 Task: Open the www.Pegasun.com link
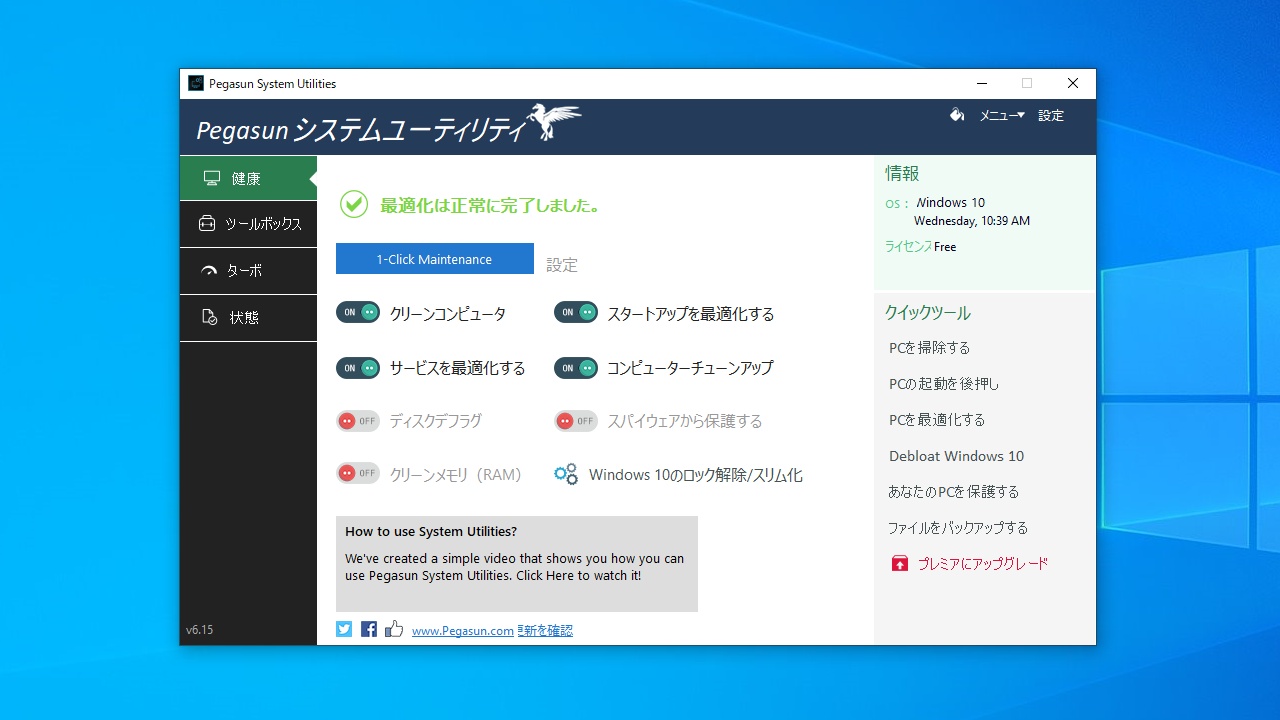tap(463, 631)
